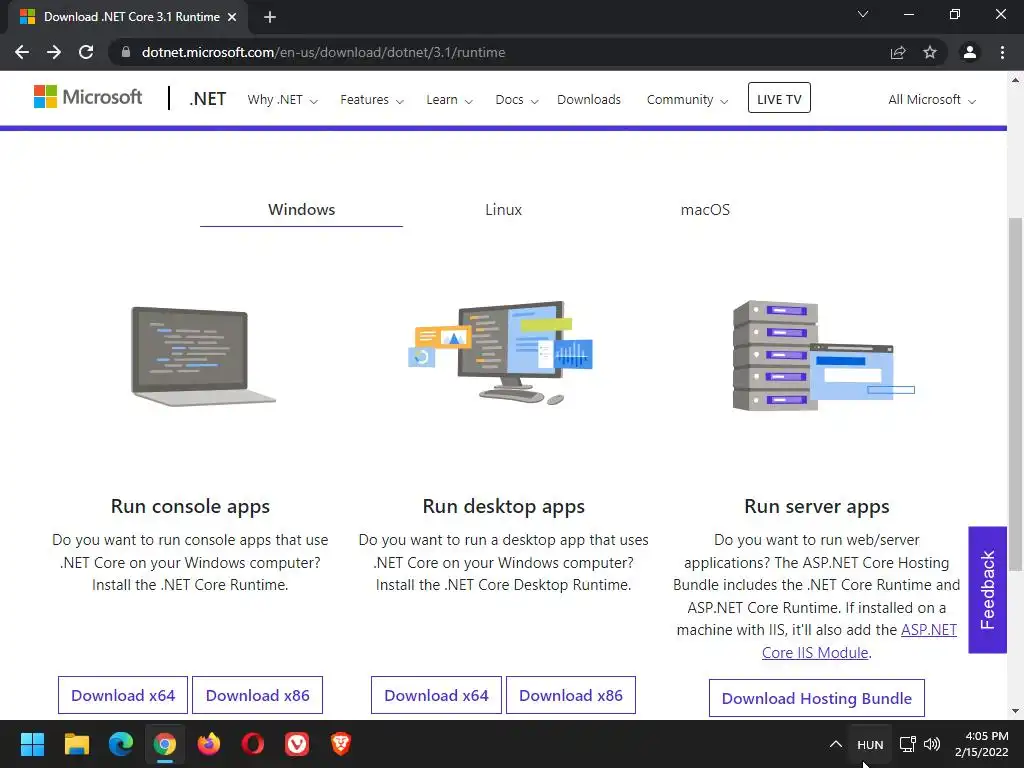
Task: Download x86 for desktop apps
Action: 571,696
